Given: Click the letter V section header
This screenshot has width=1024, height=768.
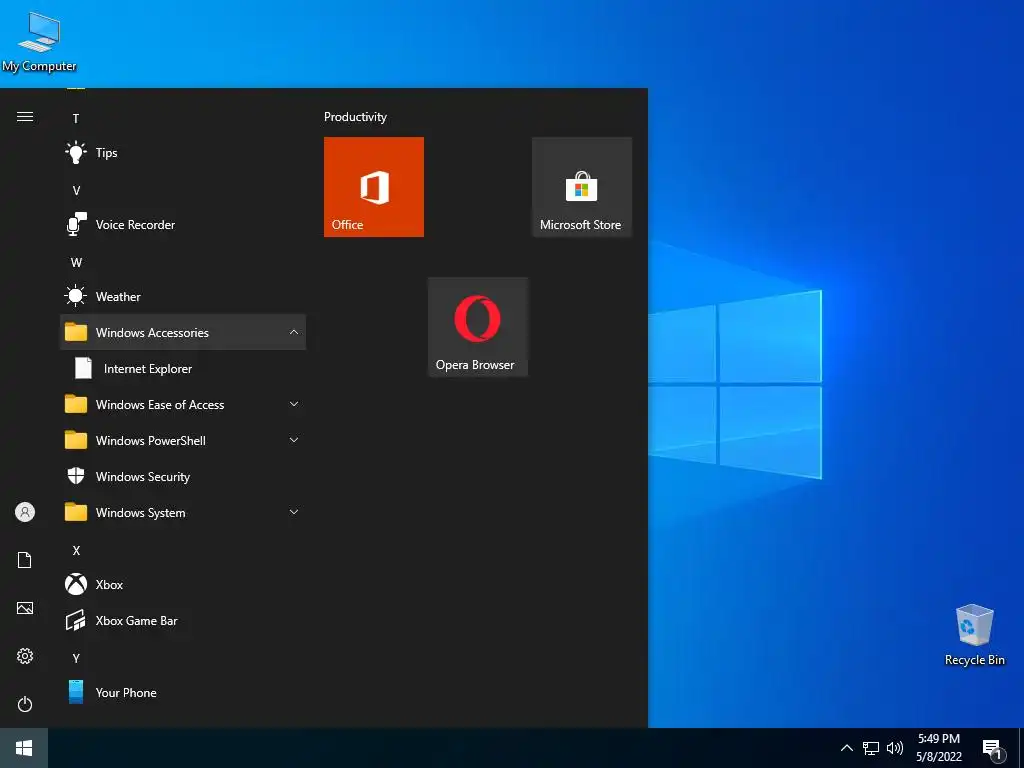Looking at the screenshot, I should click(x=76, y=191).
